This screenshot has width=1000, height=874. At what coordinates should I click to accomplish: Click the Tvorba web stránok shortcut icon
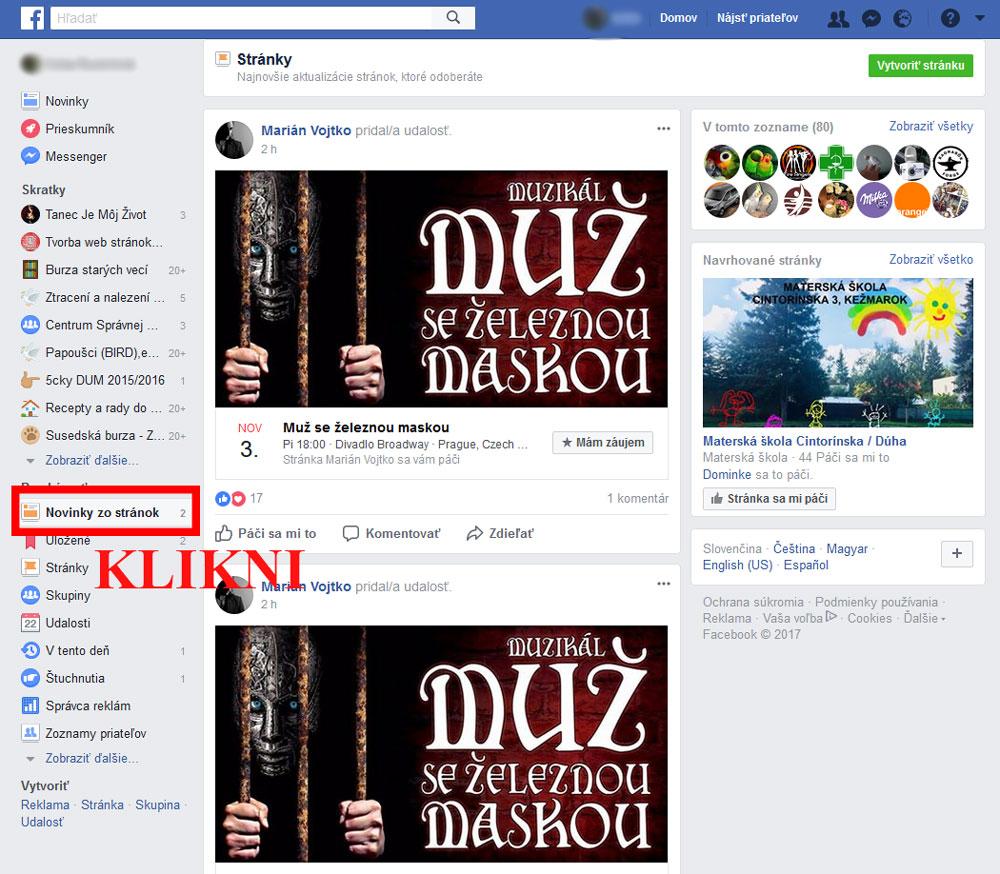pyautogui.click(x=30, y=242)
